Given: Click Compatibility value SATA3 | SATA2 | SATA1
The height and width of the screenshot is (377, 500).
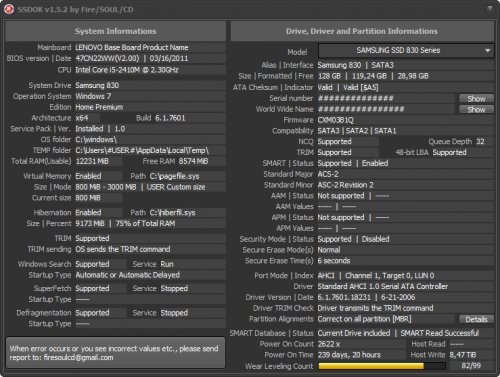Looking at the screenshot, I should tap(357, 131).
